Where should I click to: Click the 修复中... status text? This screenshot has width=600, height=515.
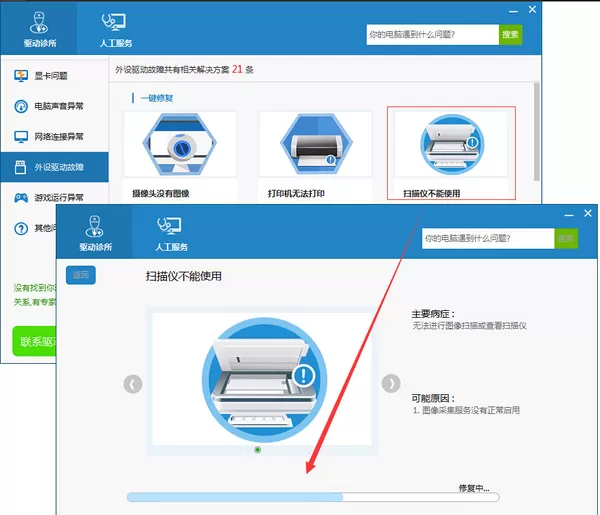[474, 488]
